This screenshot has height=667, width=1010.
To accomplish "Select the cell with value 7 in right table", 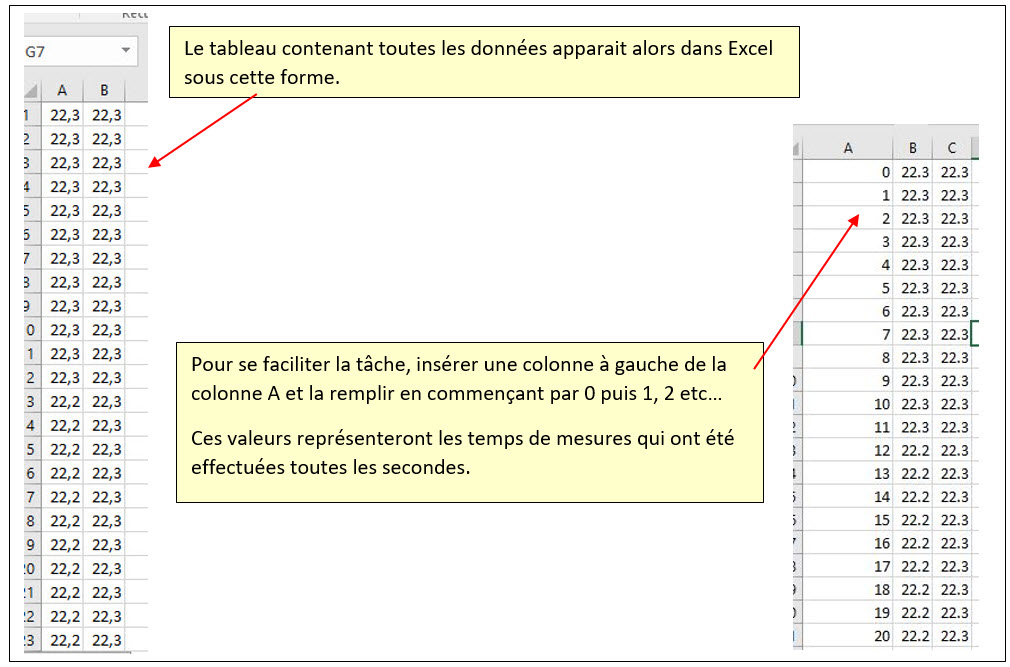I will click(x=848, y=334).
